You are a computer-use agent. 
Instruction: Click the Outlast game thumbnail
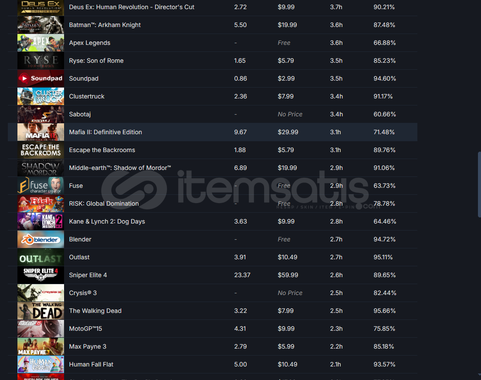click(41, 257)
